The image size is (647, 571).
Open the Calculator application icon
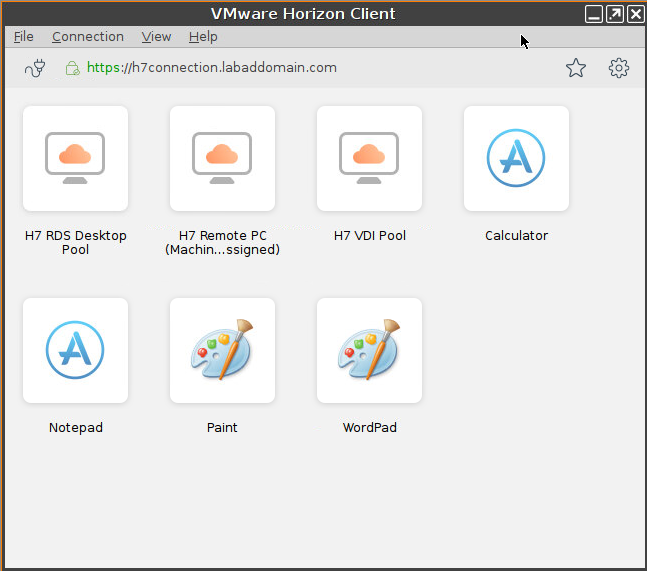point(516,158)
